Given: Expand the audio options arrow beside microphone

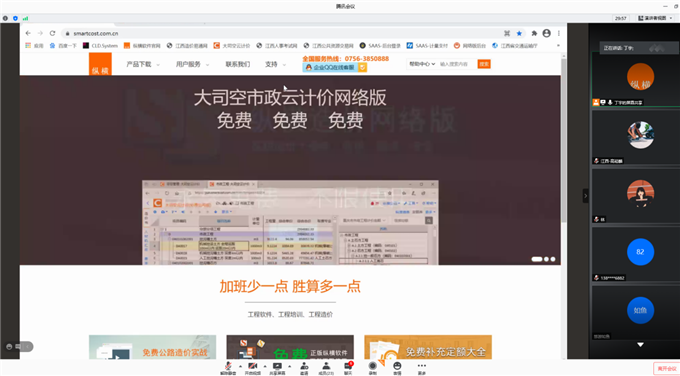Looking at the screenshot, I should point(240,366).
